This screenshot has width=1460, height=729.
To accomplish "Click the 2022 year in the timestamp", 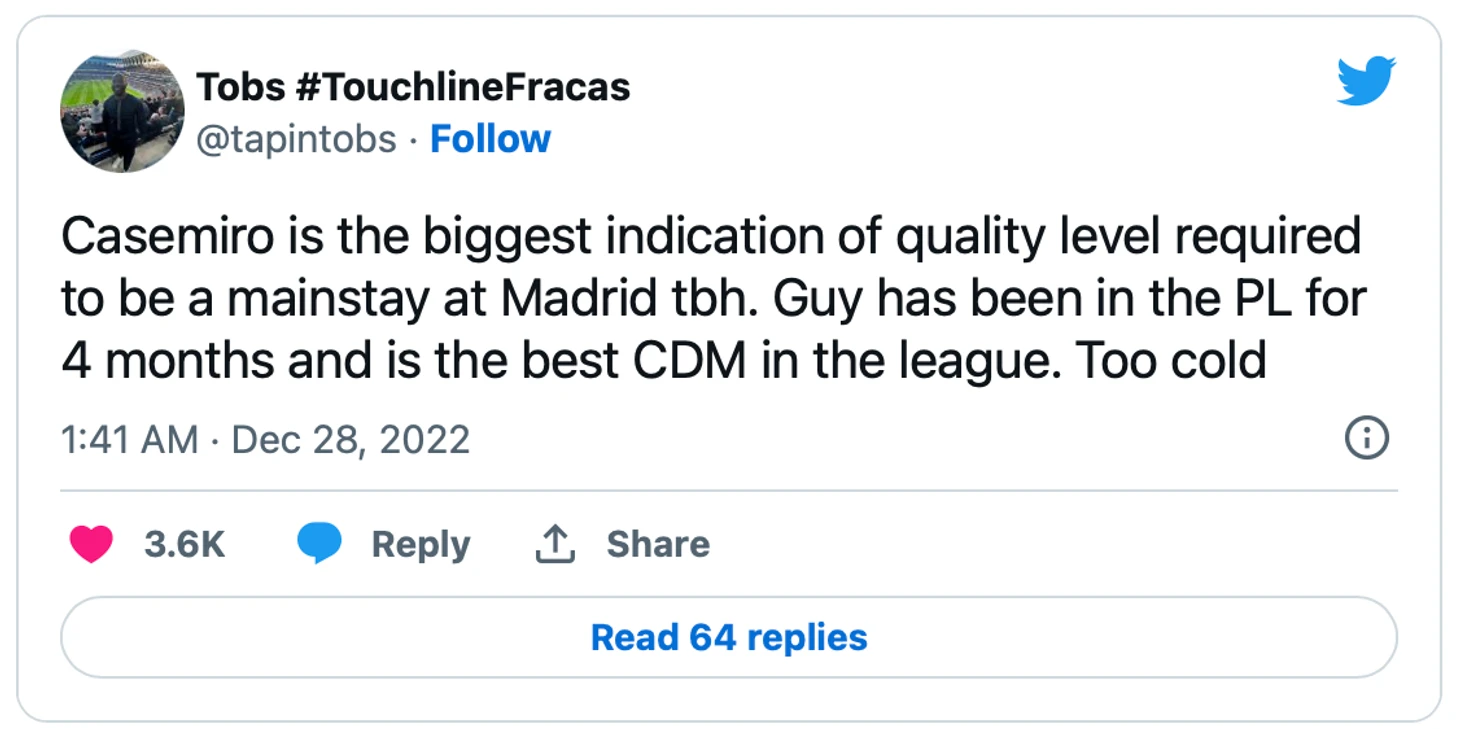I will tap(424, 439).
